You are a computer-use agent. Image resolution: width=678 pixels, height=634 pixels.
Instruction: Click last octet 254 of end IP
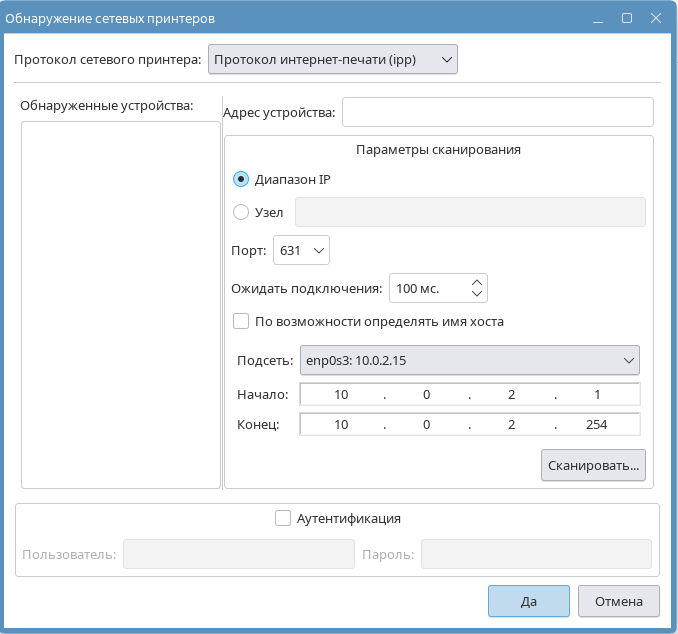pyautogui.click(x=598, y=425)
